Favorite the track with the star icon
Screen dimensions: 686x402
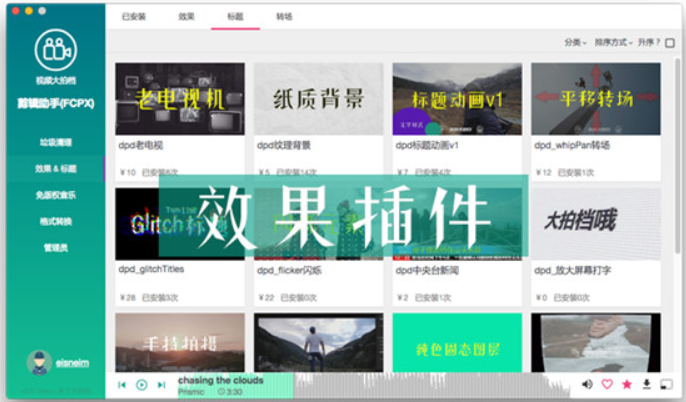tap(627, 384)
